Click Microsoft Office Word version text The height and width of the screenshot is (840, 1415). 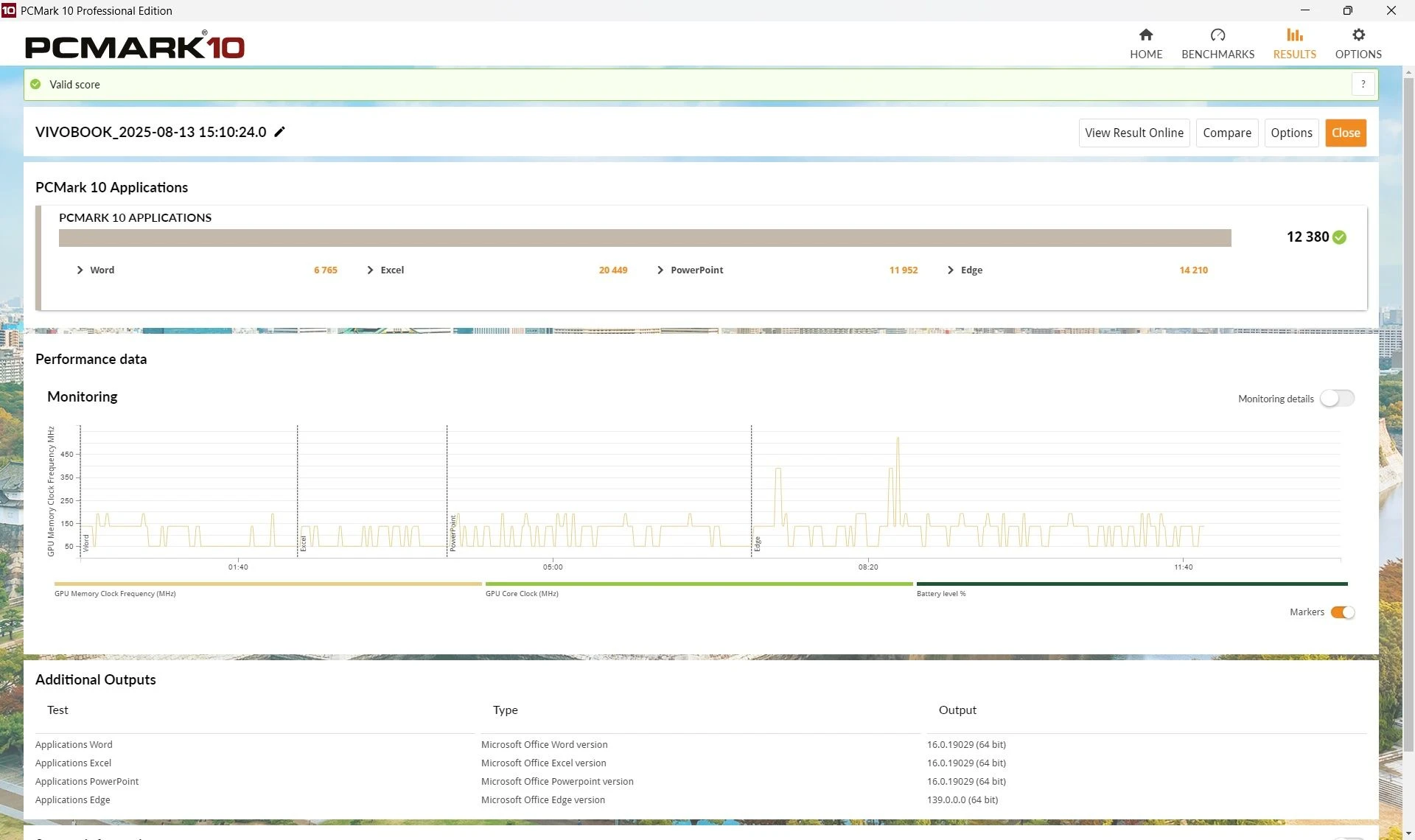545,744
